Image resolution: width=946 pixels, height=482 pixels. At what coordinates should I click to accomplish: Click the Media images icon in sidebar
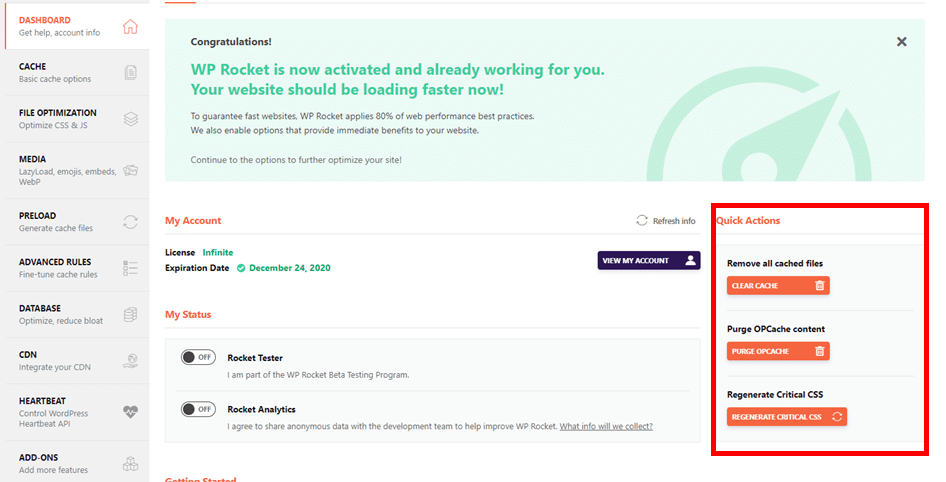tap(130, 170)
